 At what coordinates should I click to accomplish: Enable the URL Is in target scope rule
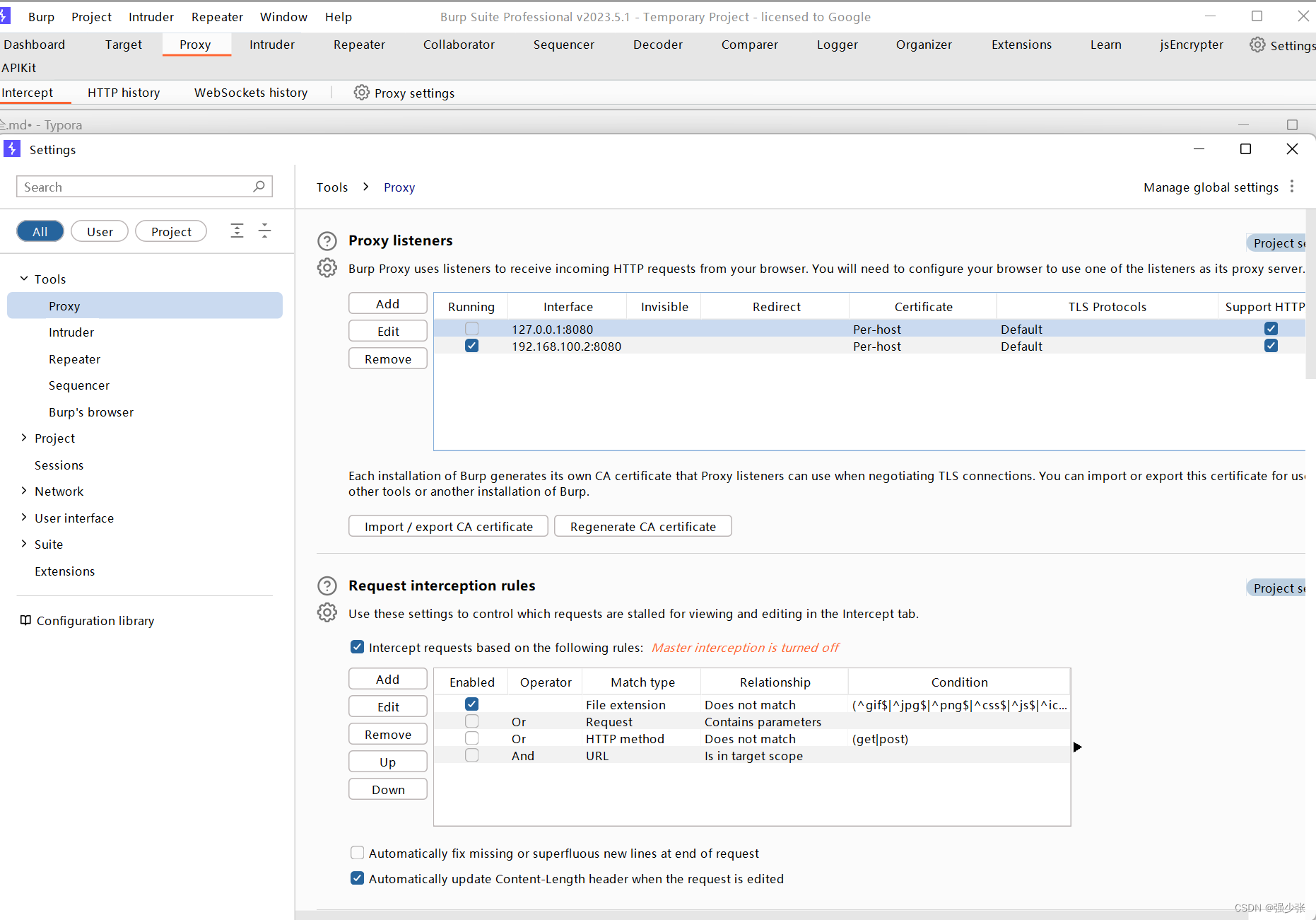tap(472, 755)
